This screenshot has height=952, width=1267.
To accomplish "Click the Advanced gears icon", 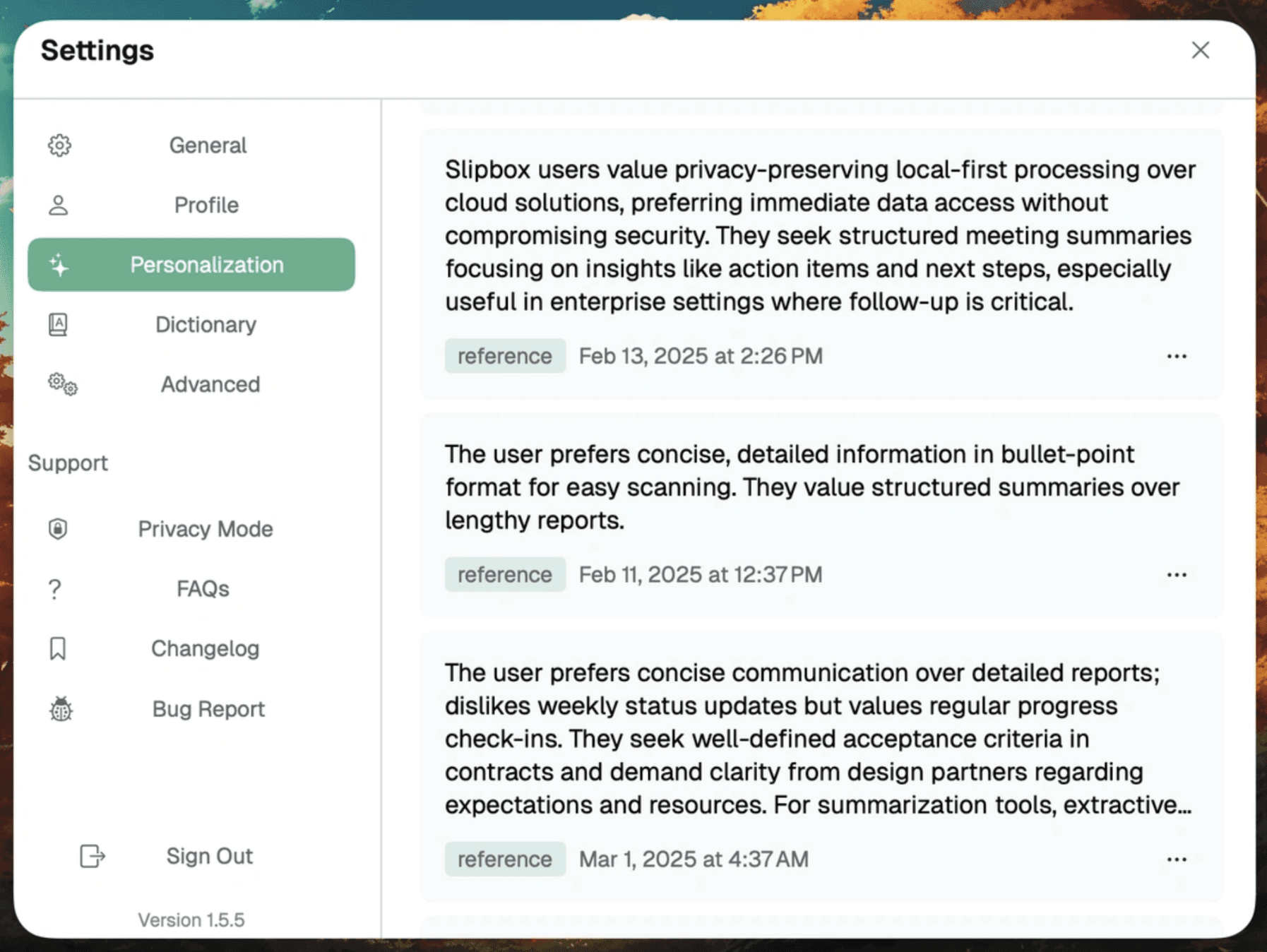I will click(61, 384).
